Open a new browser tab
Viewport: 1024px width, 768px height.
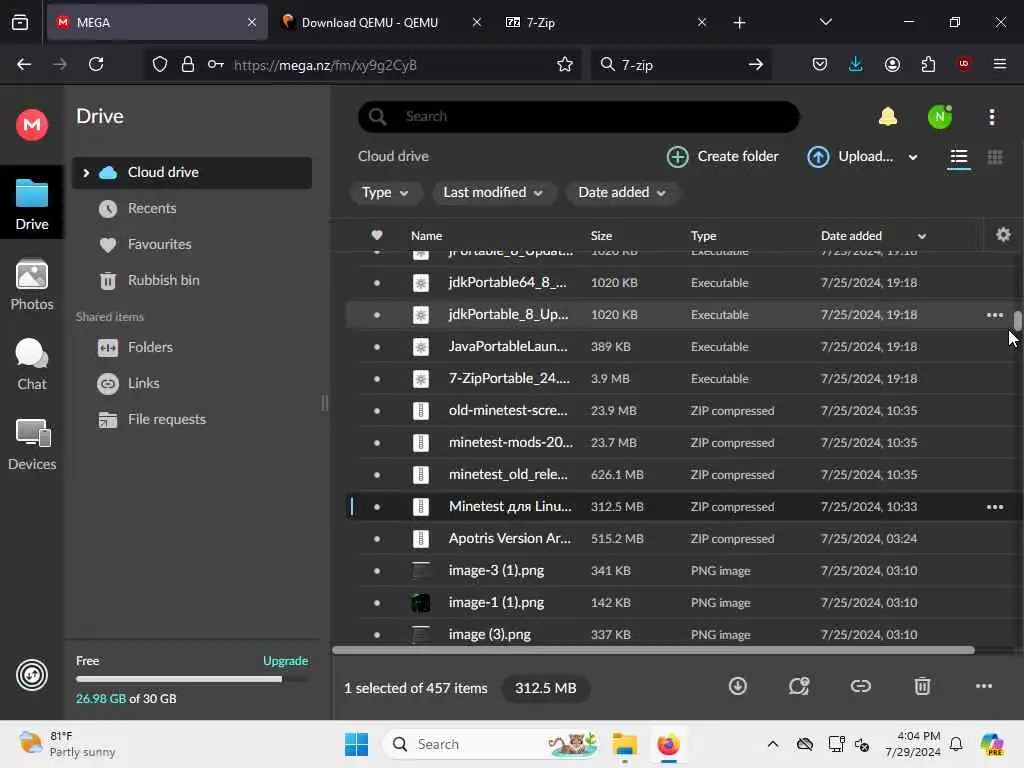(739, 22)
